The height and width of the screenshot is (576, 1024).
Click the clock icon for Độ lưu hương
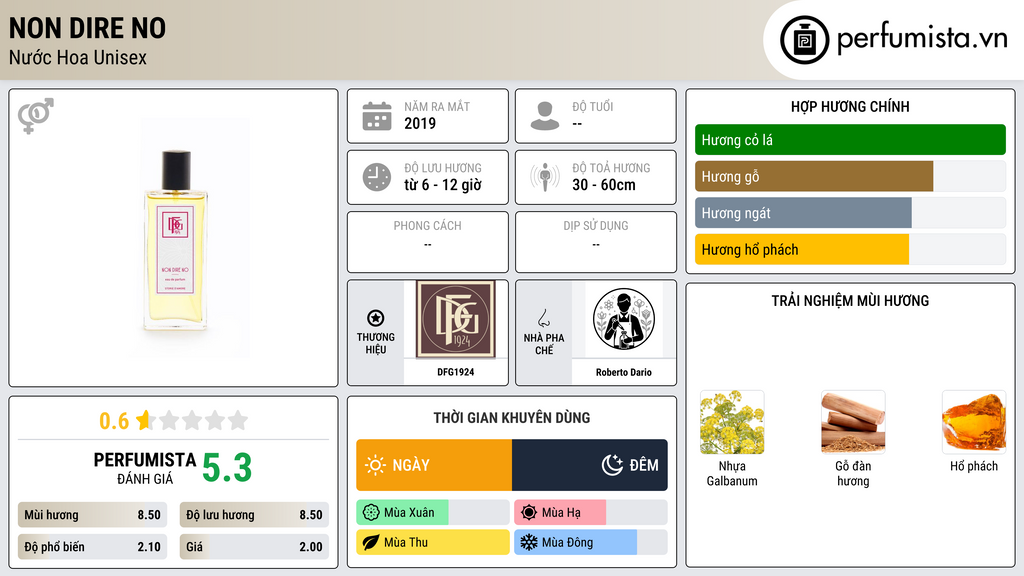[x=377, y=177]
